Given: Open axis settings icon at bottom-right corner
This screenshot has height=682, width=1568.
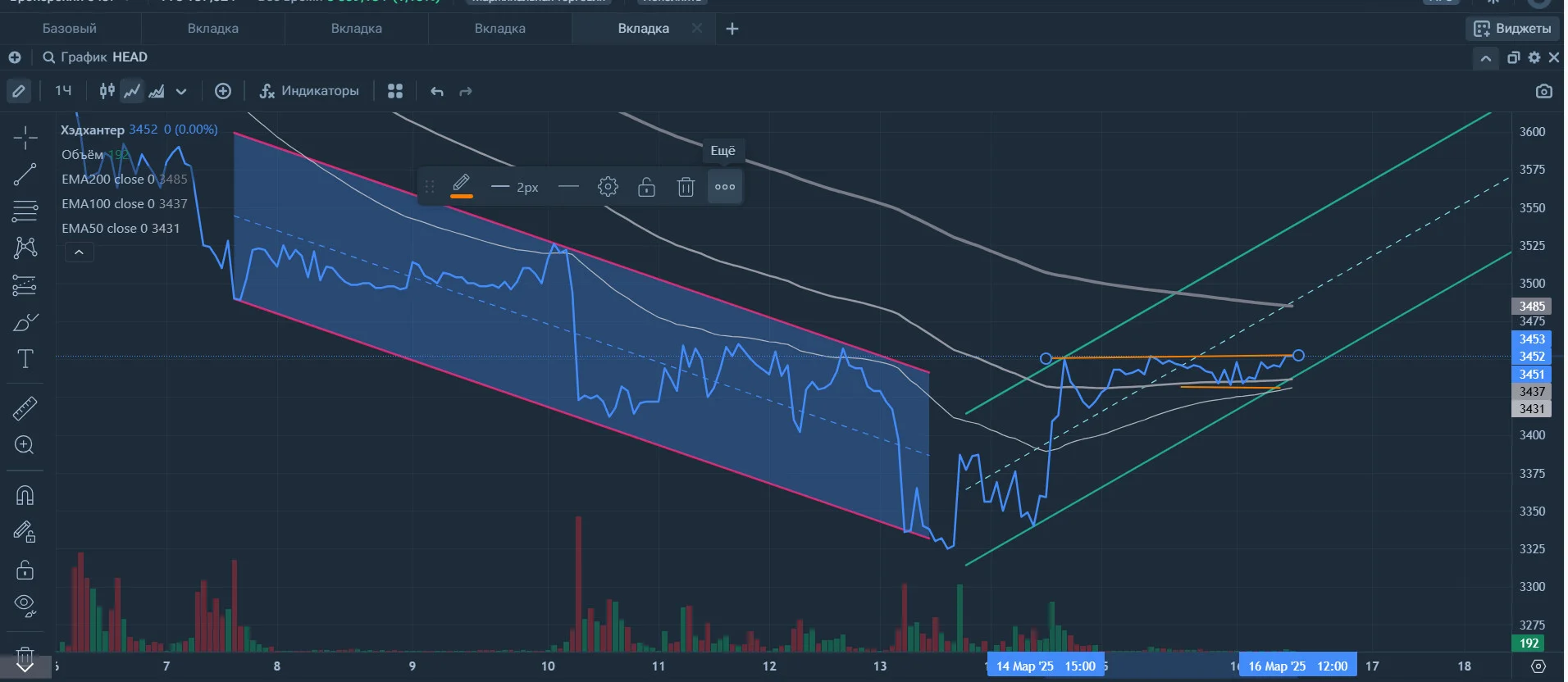Looking at the screenshot, I should [1538, 666].
